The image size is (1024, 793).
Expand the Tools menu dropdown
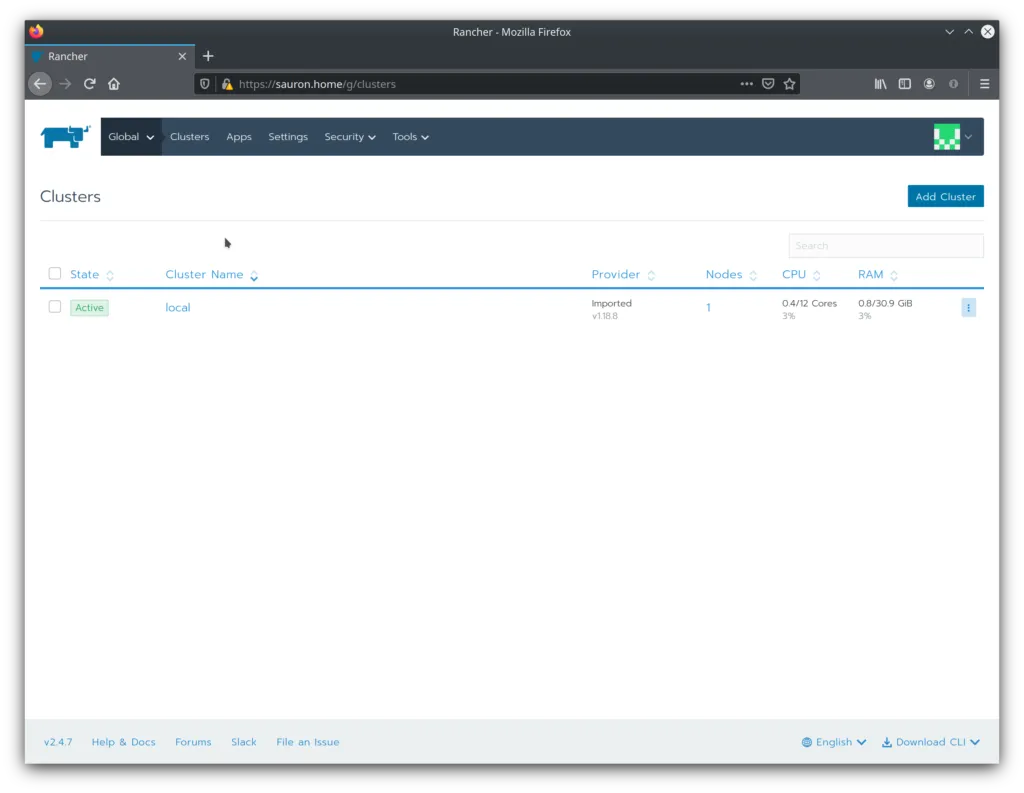pyautogui.click(x=410, y=137)
